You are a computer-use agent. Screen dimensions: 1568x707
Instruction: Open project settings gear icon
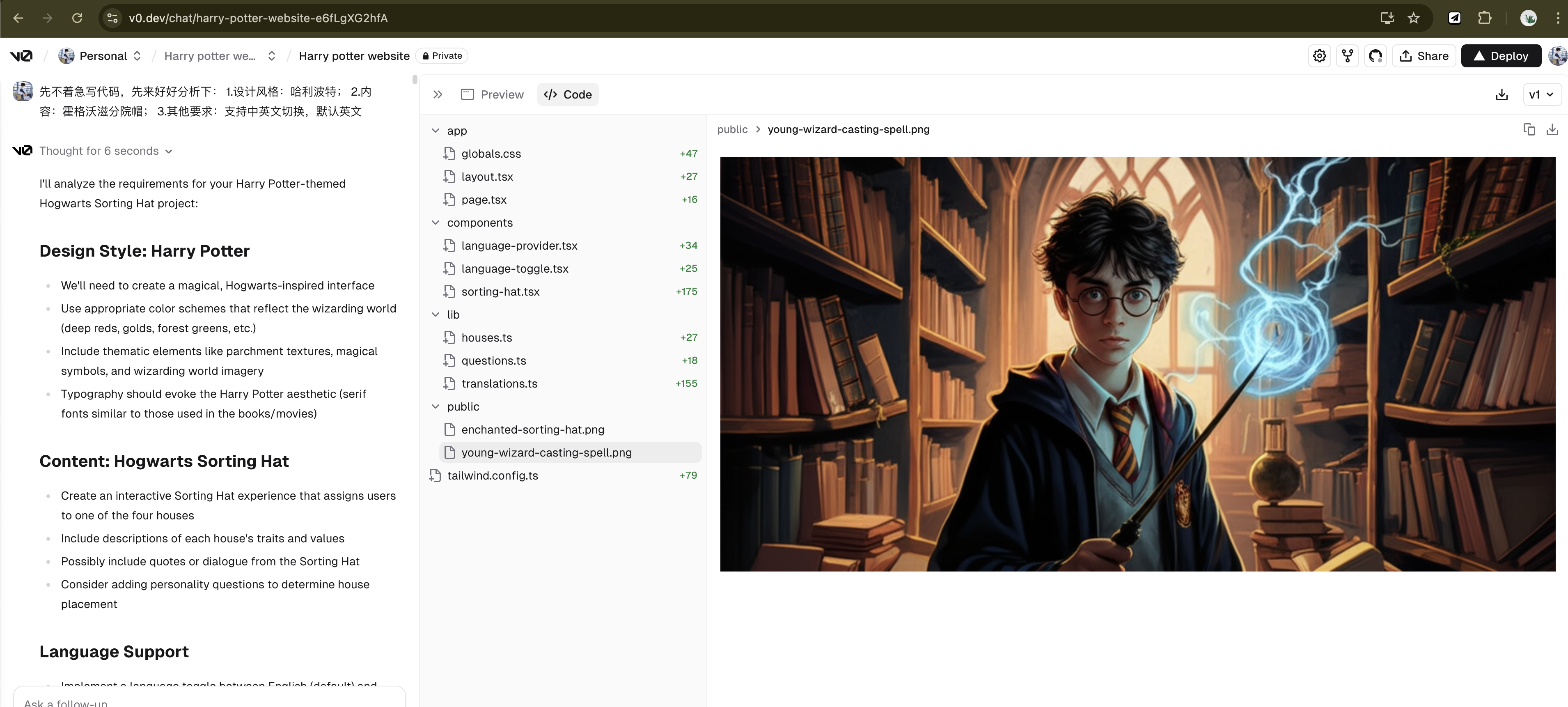(1320, 56)
